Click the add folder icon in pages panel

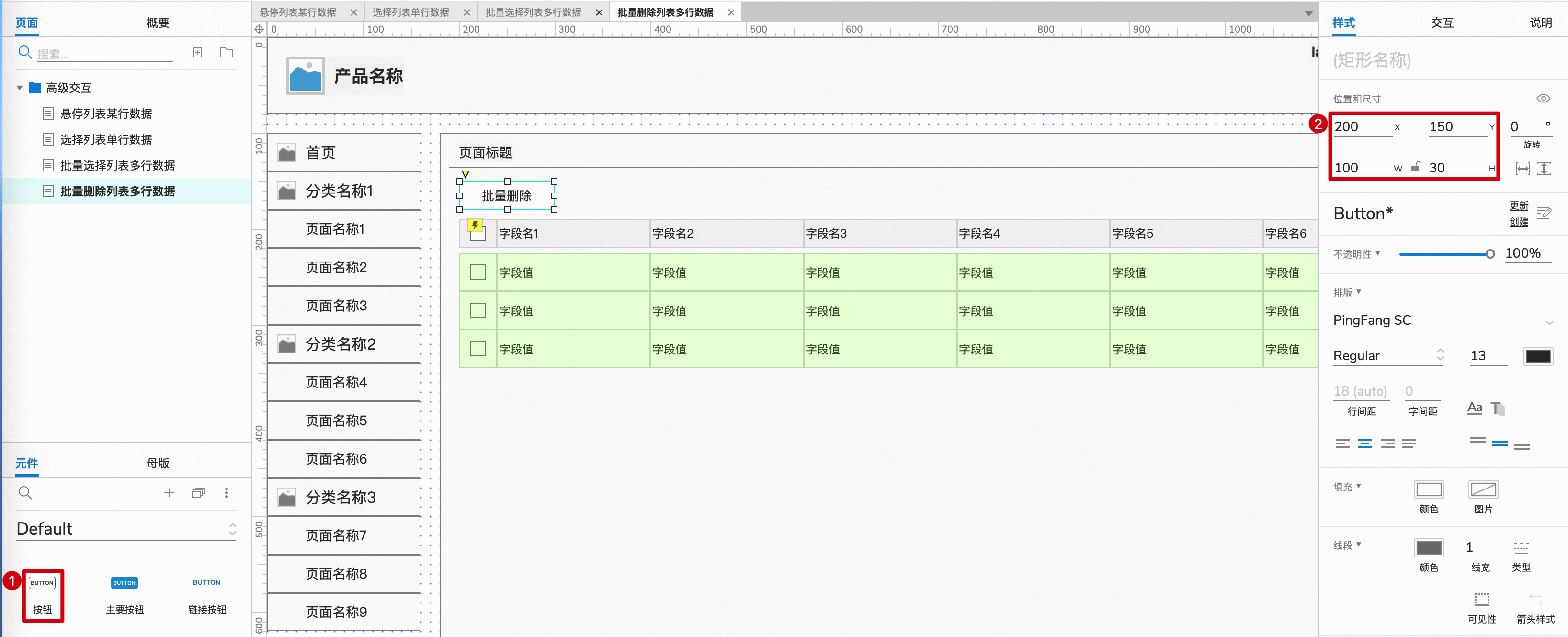point(227,52)
